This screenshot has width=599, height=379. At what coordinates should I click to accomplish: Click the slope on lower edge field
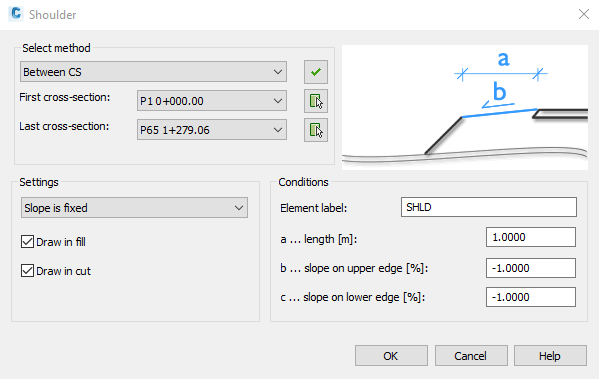coord(531,297)
